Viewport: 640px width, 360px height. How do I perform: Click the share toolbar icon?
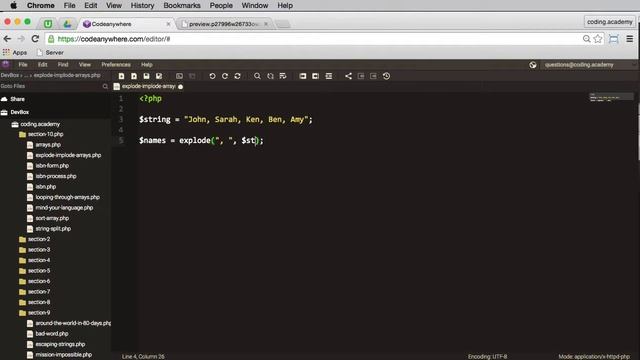point(348,76)
